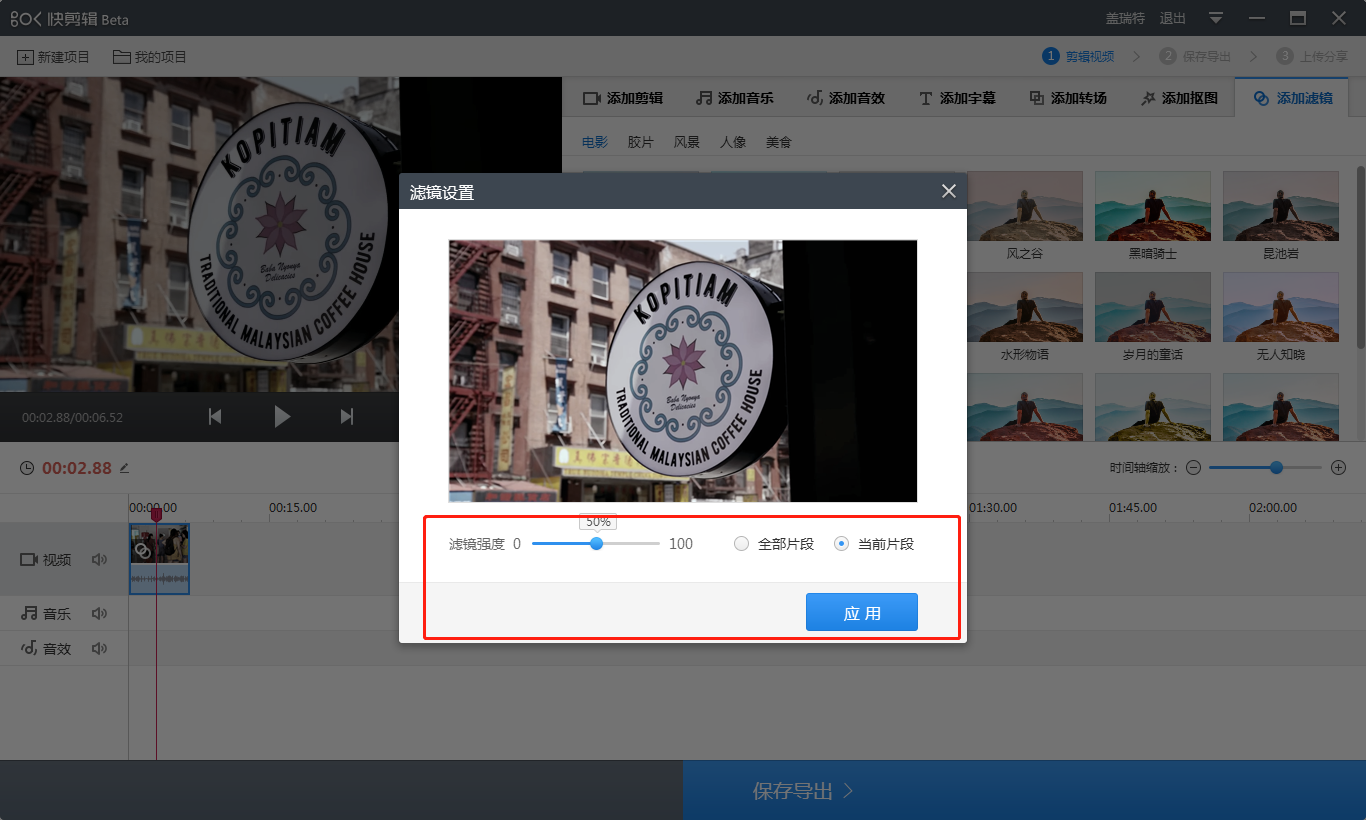The width and height of the screenshot is (1366, 820).
Task: Click the pencil icon beside timecode 00:02.88
Action: click(x=125, y=468)
